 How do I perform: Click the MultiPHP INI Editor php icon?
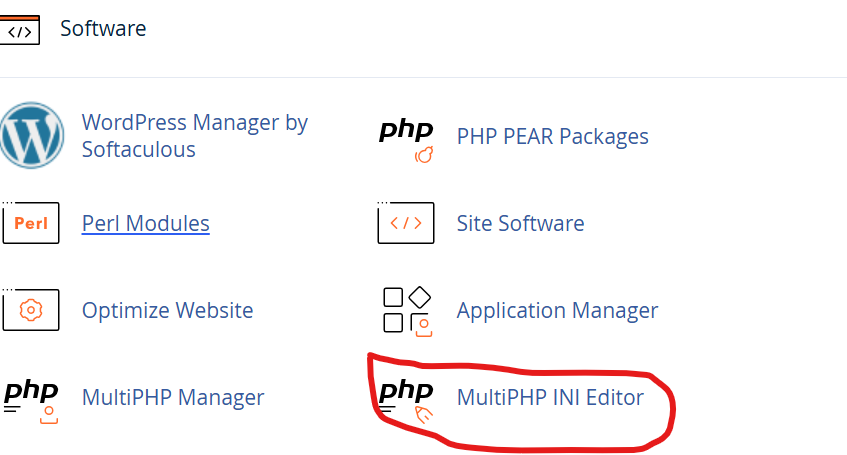pos(407,398)
